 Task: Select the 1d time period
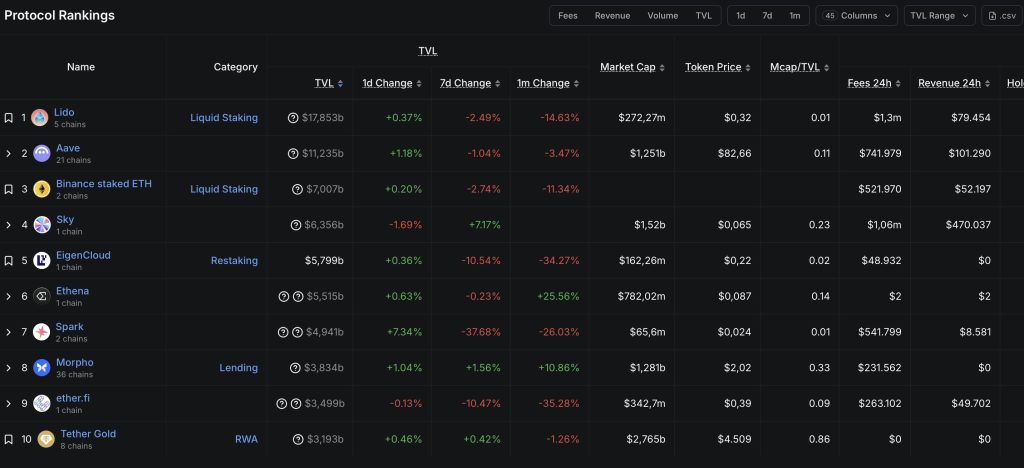point(741,16)
